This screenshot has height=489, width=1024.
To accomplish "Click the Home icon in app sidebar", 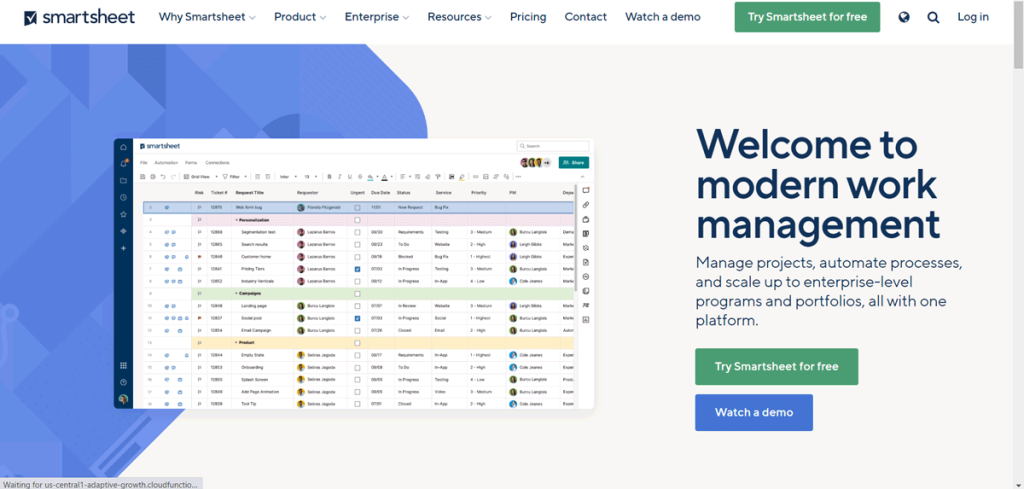I will (x=123, y=147).
